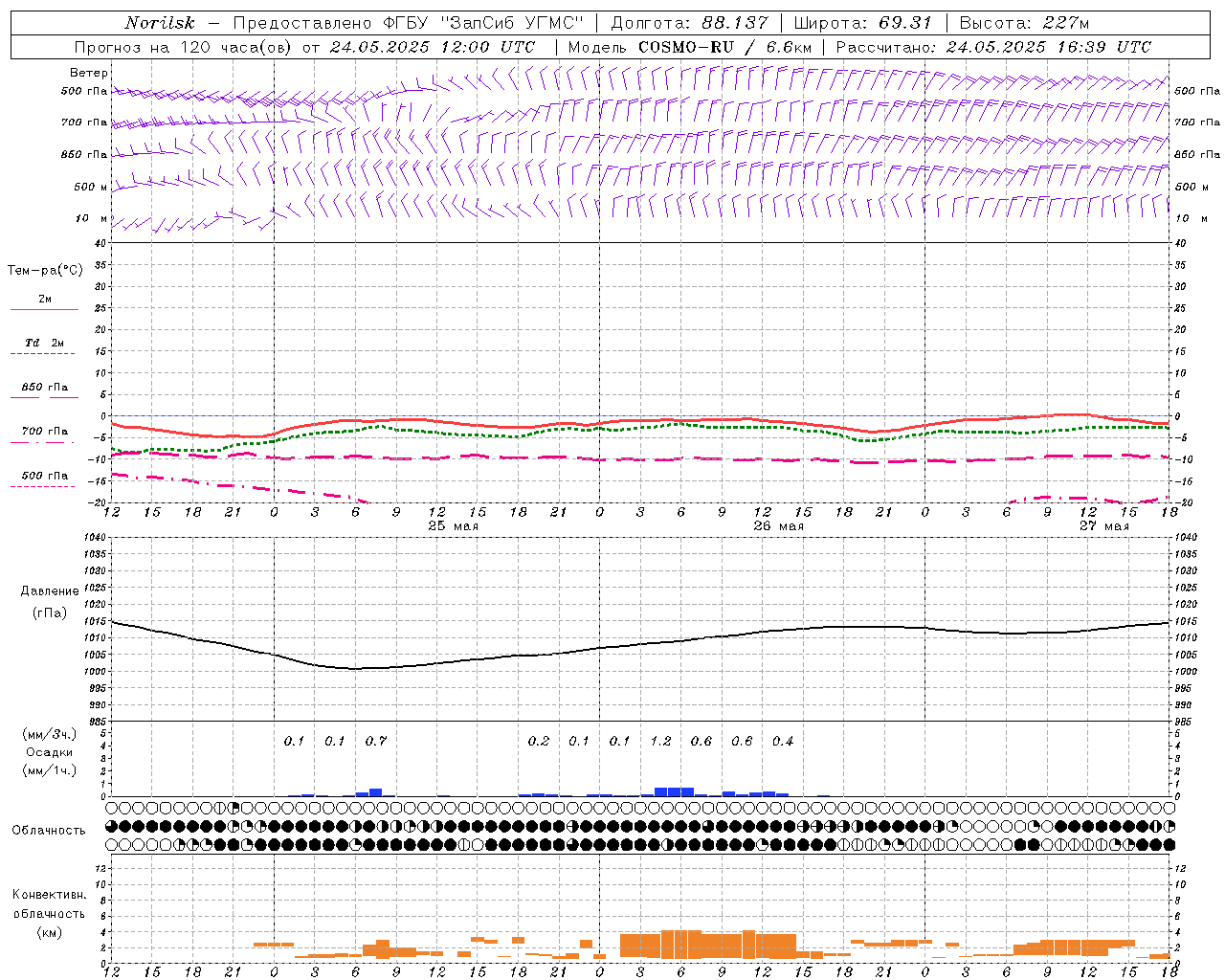
Task: Click "Рассчитано: 24.05.2025 16:39 UTC" text
Action: (993, 47)
